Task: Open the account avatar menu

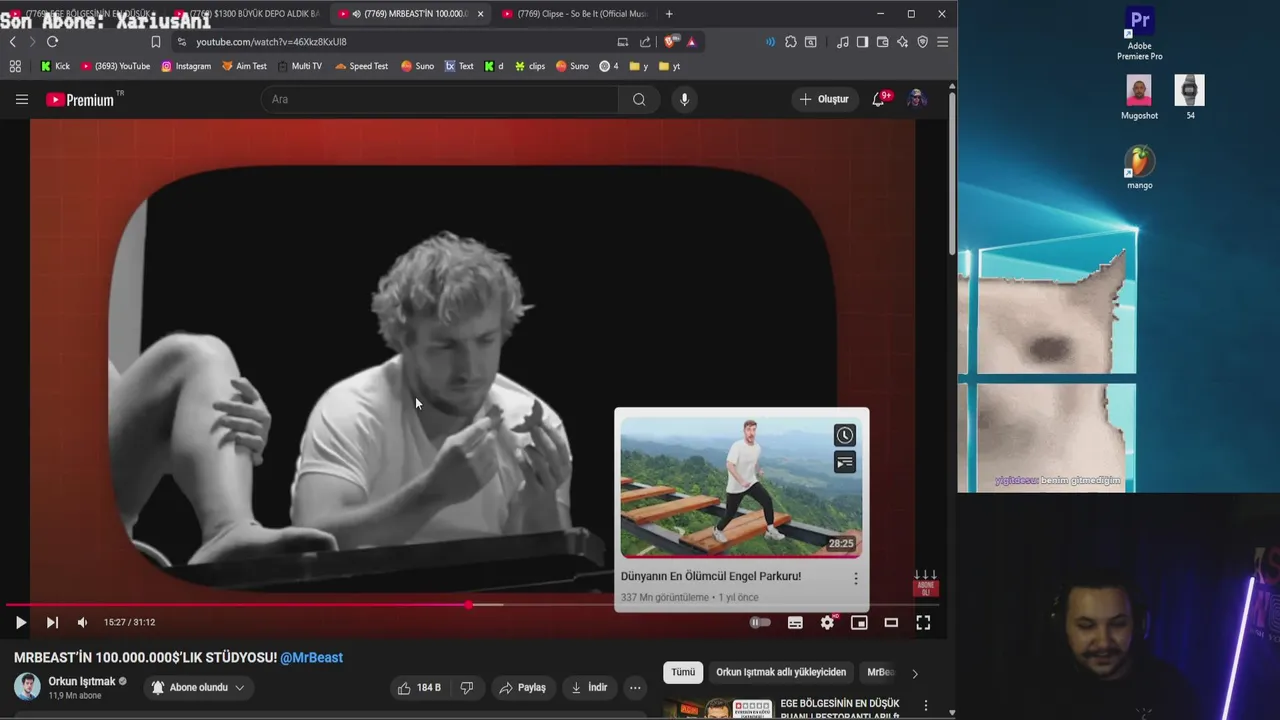Action: click(916, 99)
